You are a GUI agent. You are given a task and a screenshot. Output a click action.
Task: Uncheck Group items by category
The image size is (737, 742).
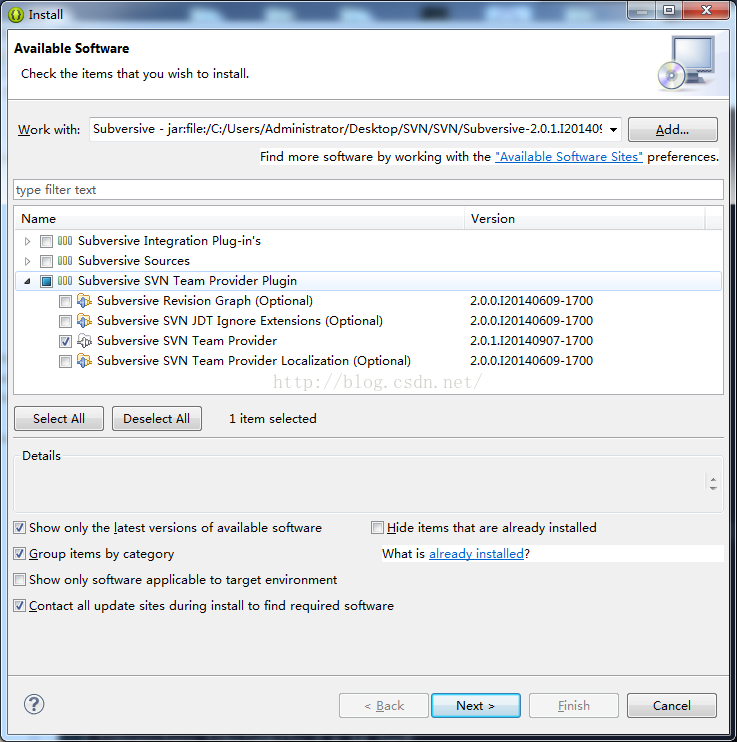19,554
